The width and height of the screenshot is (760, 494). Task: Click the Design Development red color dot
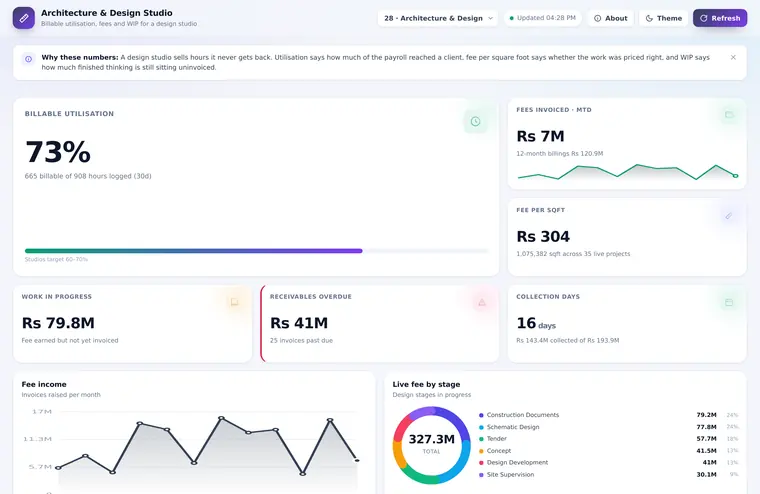pyautogui.click(x=481, y=463)
